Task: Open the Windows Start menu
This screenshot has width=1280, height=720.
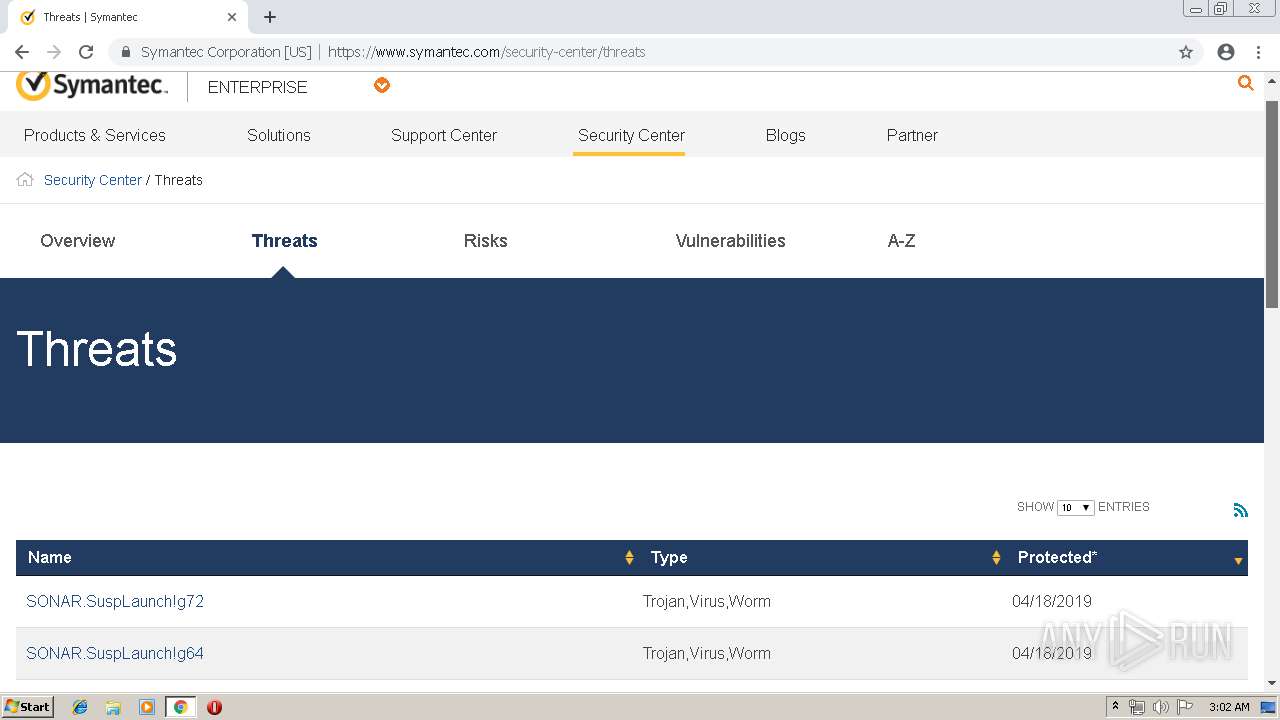Action: (x=28, y=707)
